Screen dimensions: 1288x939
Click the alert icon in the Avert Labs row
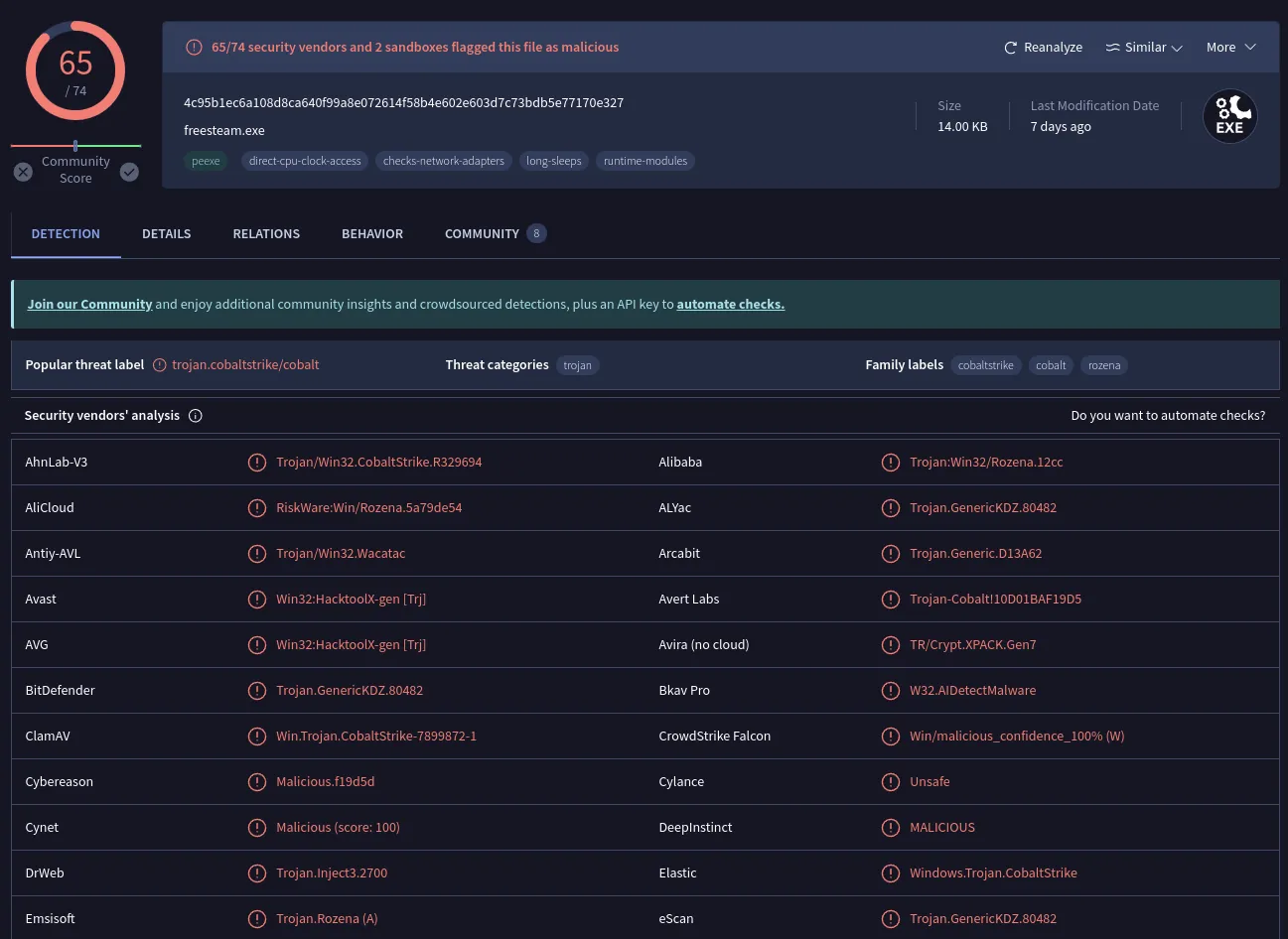pyautogui.click(x=891, y=600)
